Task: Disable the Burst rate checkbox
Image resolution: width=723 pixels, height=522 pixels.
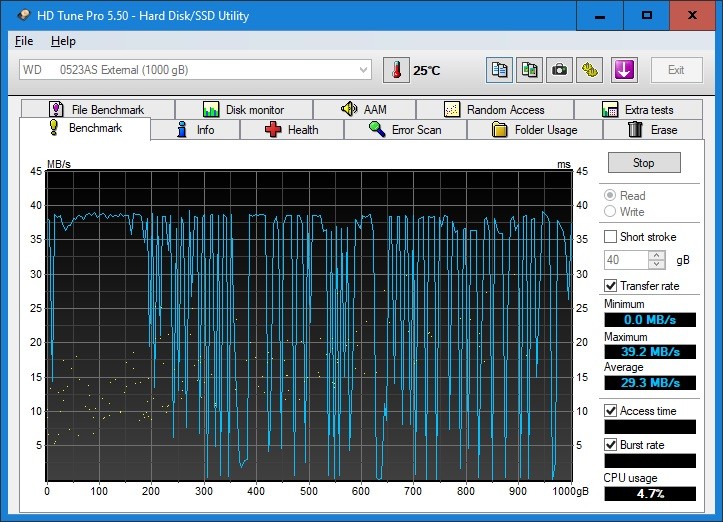Action: (610, 445)
